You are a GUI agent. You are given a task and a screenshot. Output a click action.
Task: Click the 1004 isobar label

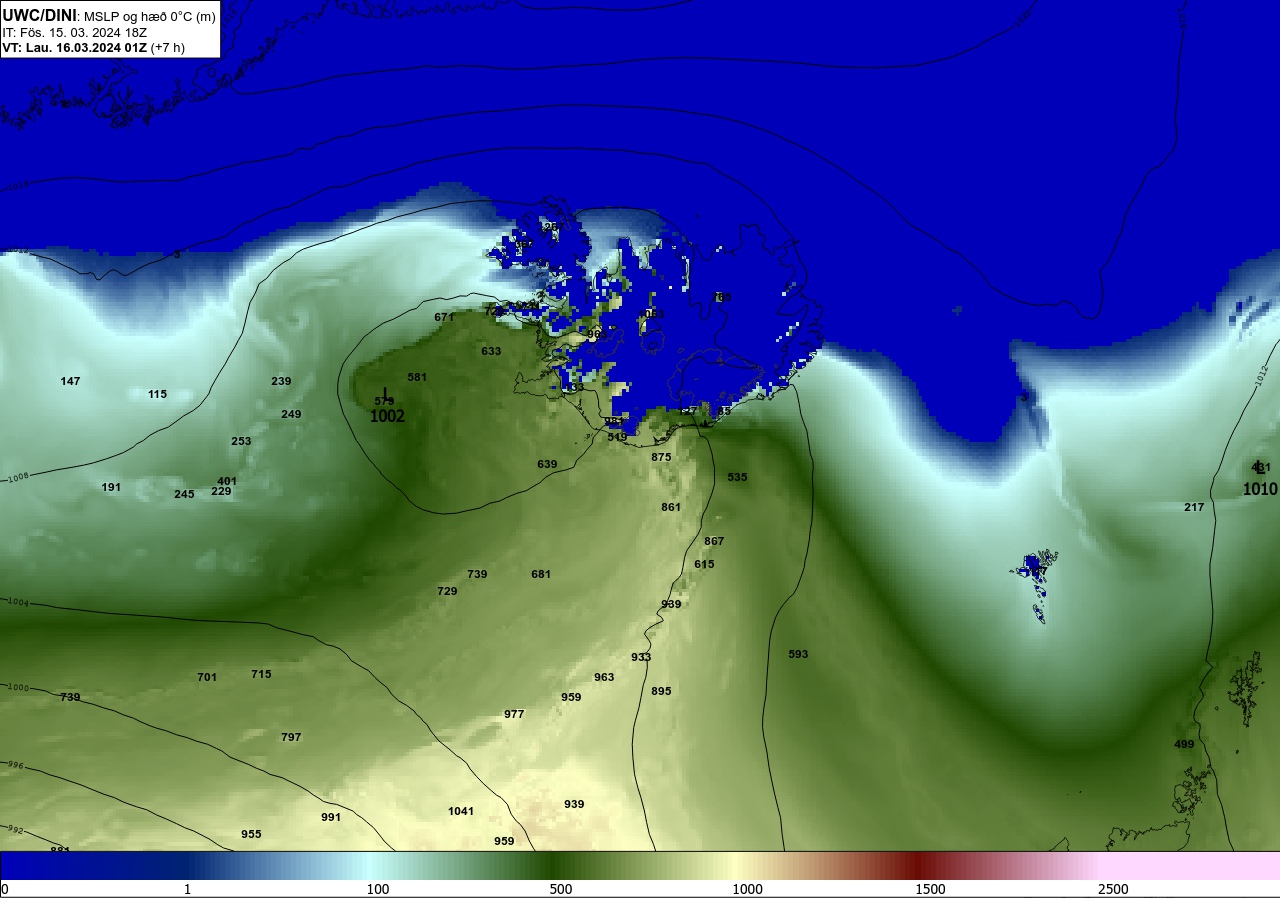pyautogui.click(x=18, y=602)
